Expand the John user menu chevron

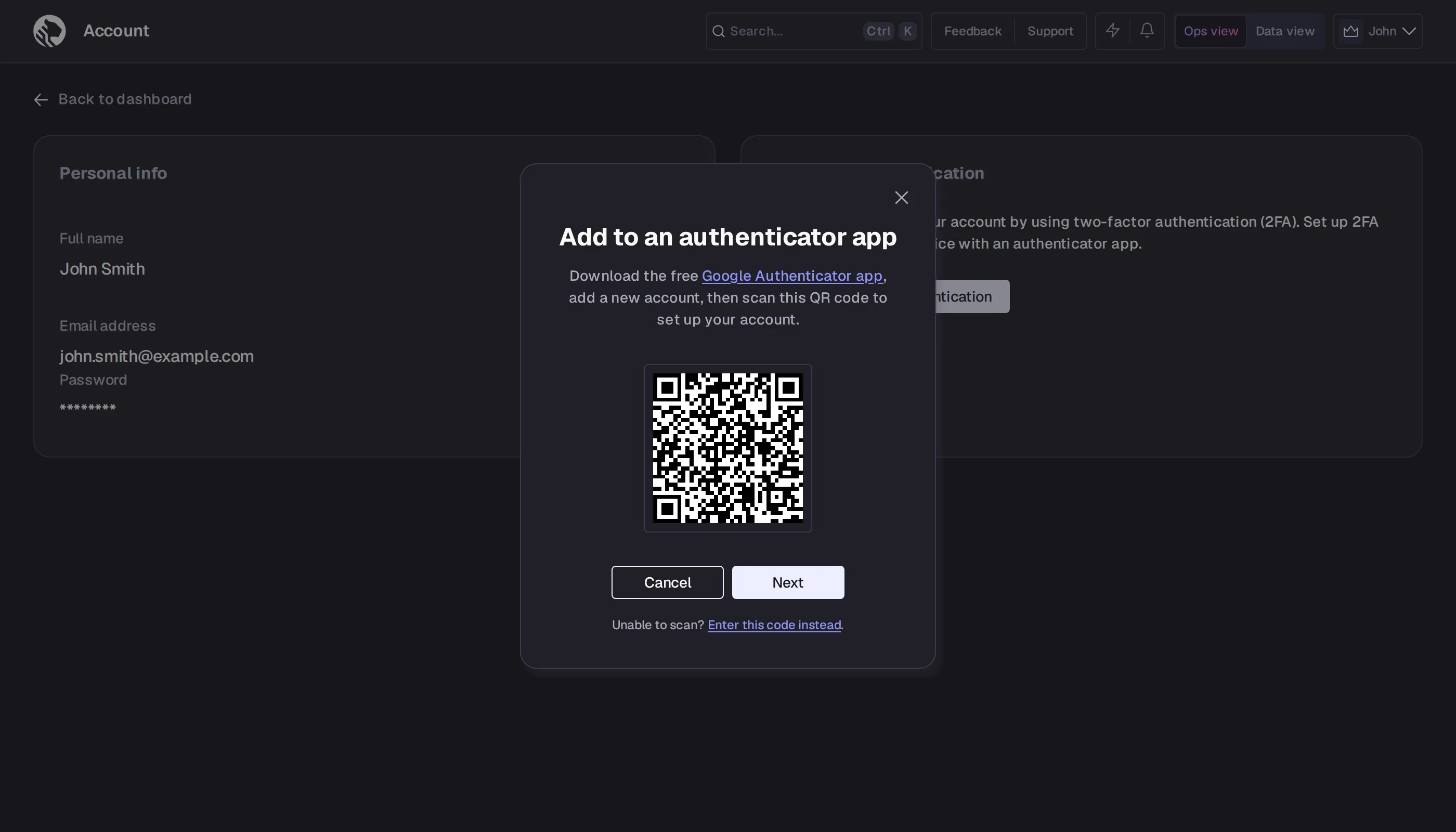click(x=1409, y=31)
